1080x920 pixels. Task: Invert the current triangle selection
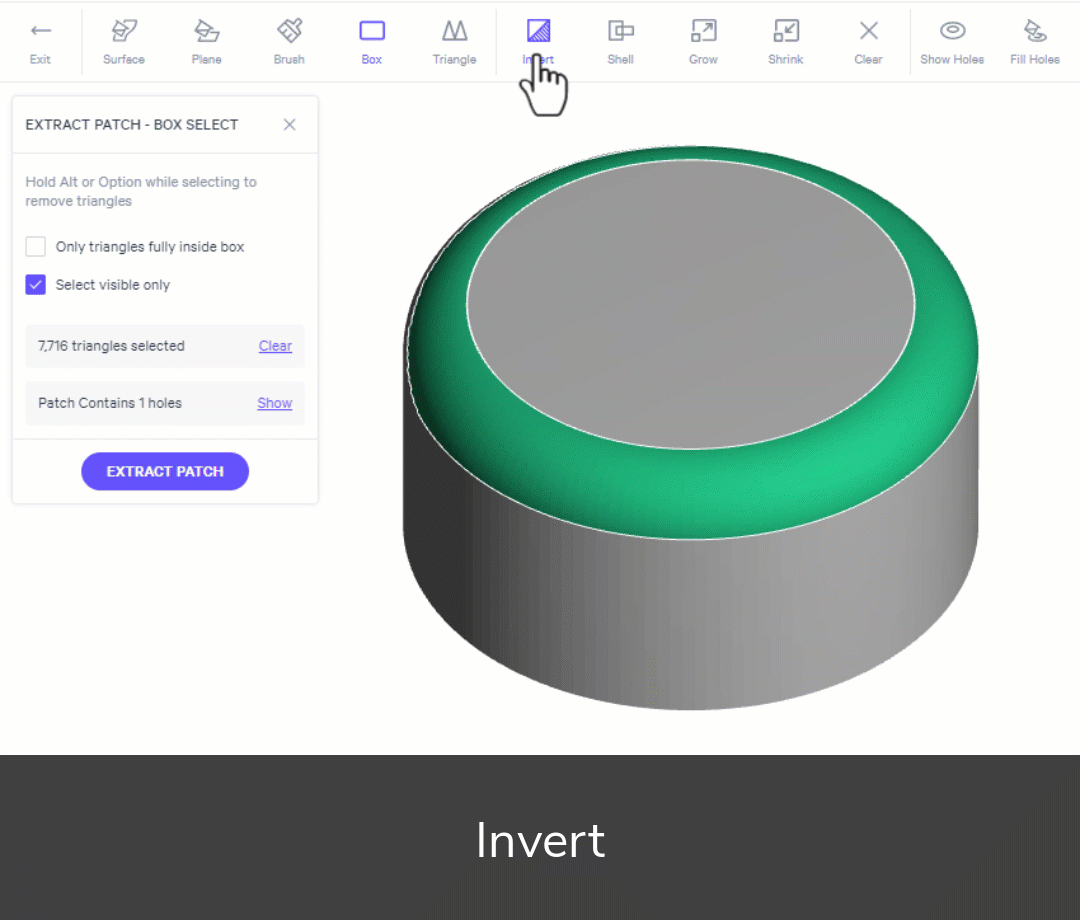538,42
